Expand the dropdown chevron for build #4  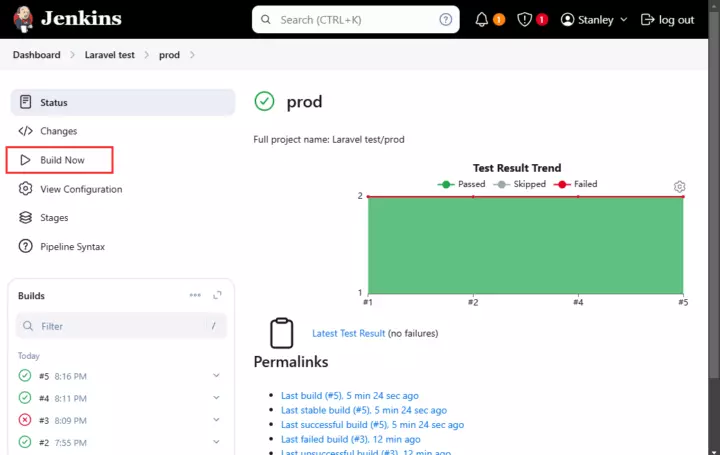(x=216, y=398)
